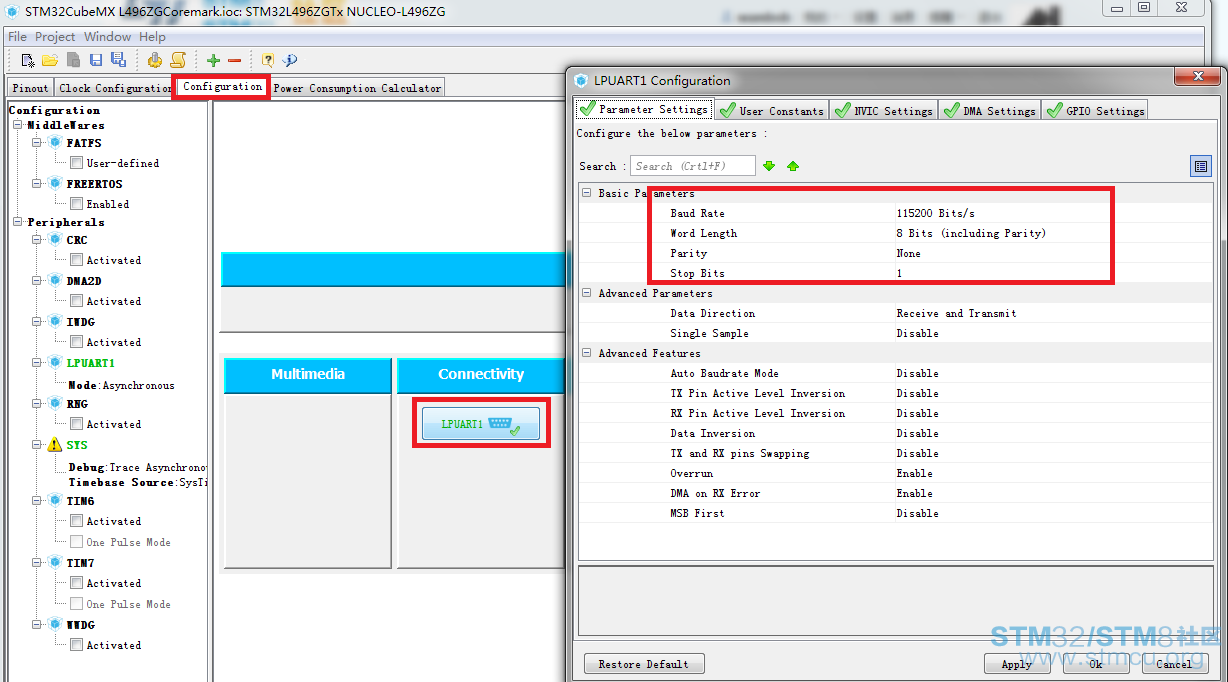Tick the DMA2D Activated checkbox
1228x682 pixels.
pos(76,301)
